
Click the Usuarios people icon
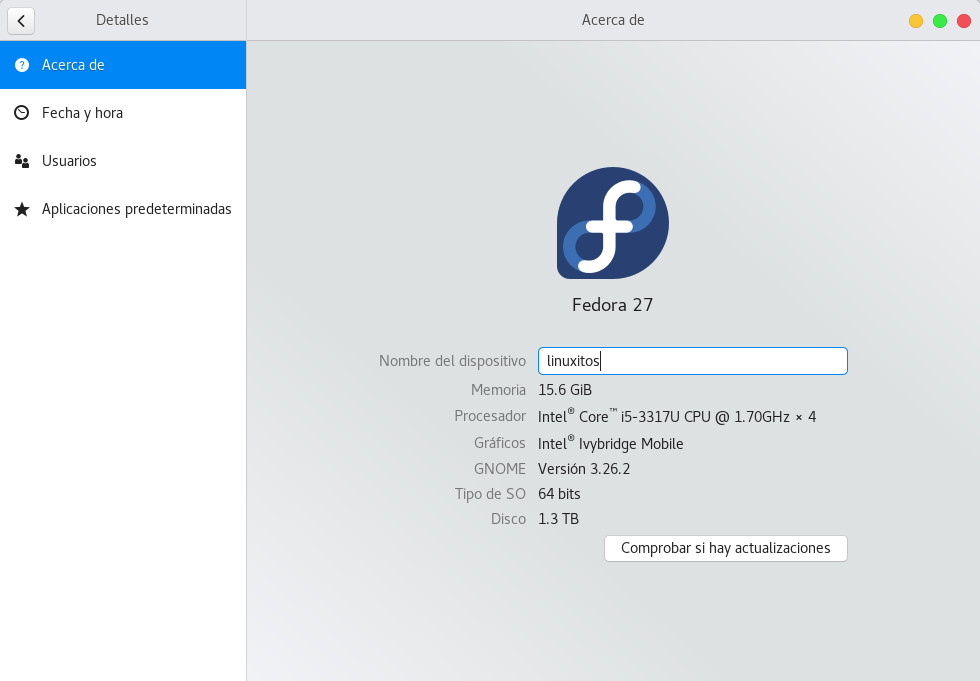pyautogui.click(x=22, y=161)
